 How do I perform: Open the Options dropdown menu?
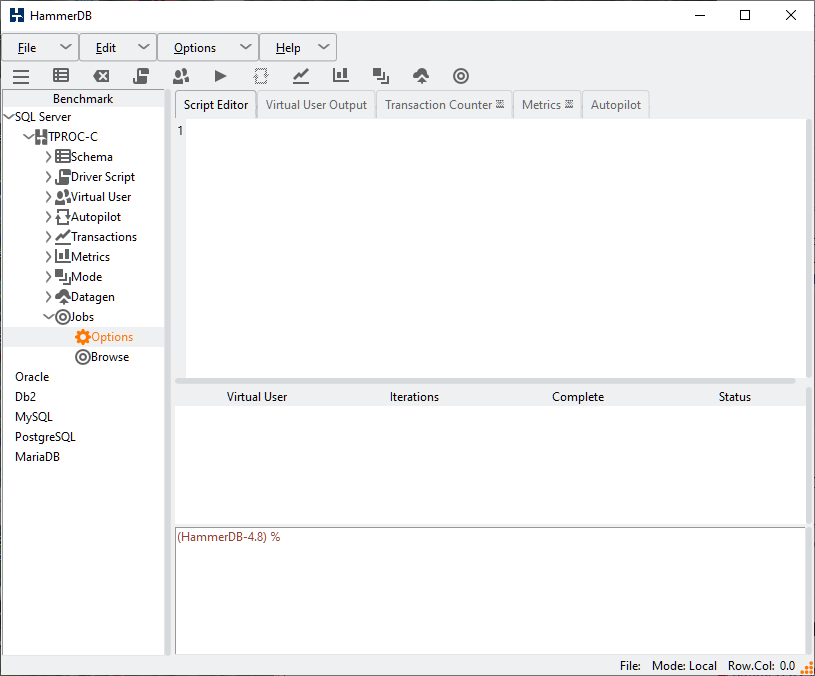[x=208, y=47]
